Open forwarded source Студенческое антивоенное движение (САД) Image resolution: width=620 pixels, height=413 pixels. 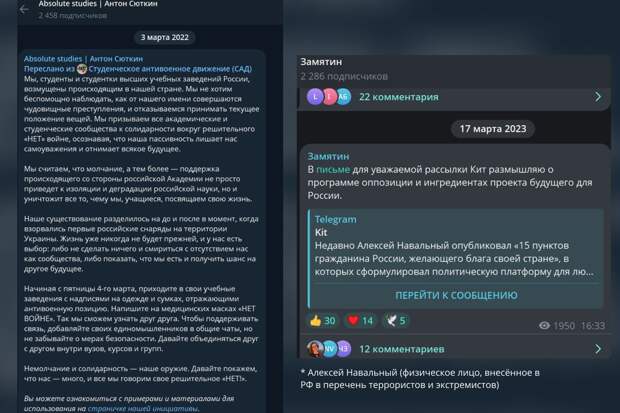[170, 69]
